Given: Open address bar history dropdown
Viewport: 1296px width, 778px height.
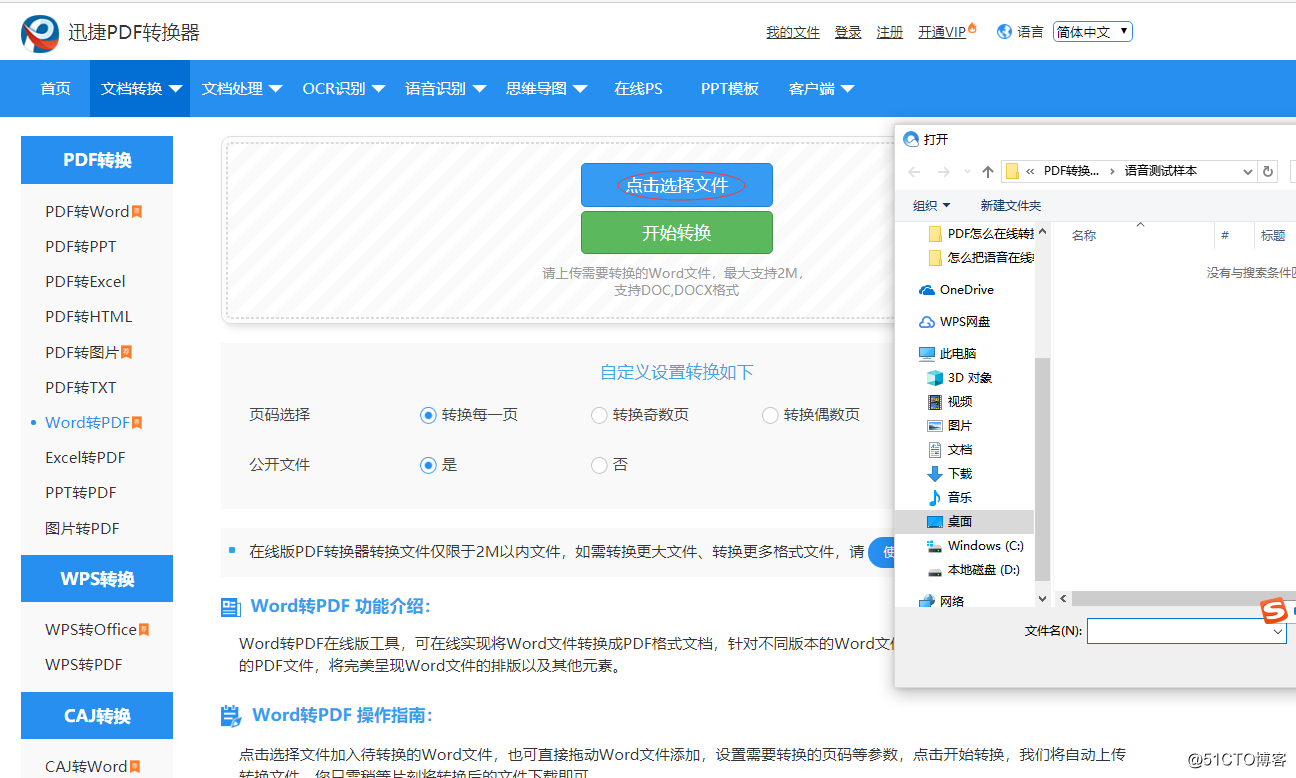Looking at the screenshot, I should [1247, 172].
